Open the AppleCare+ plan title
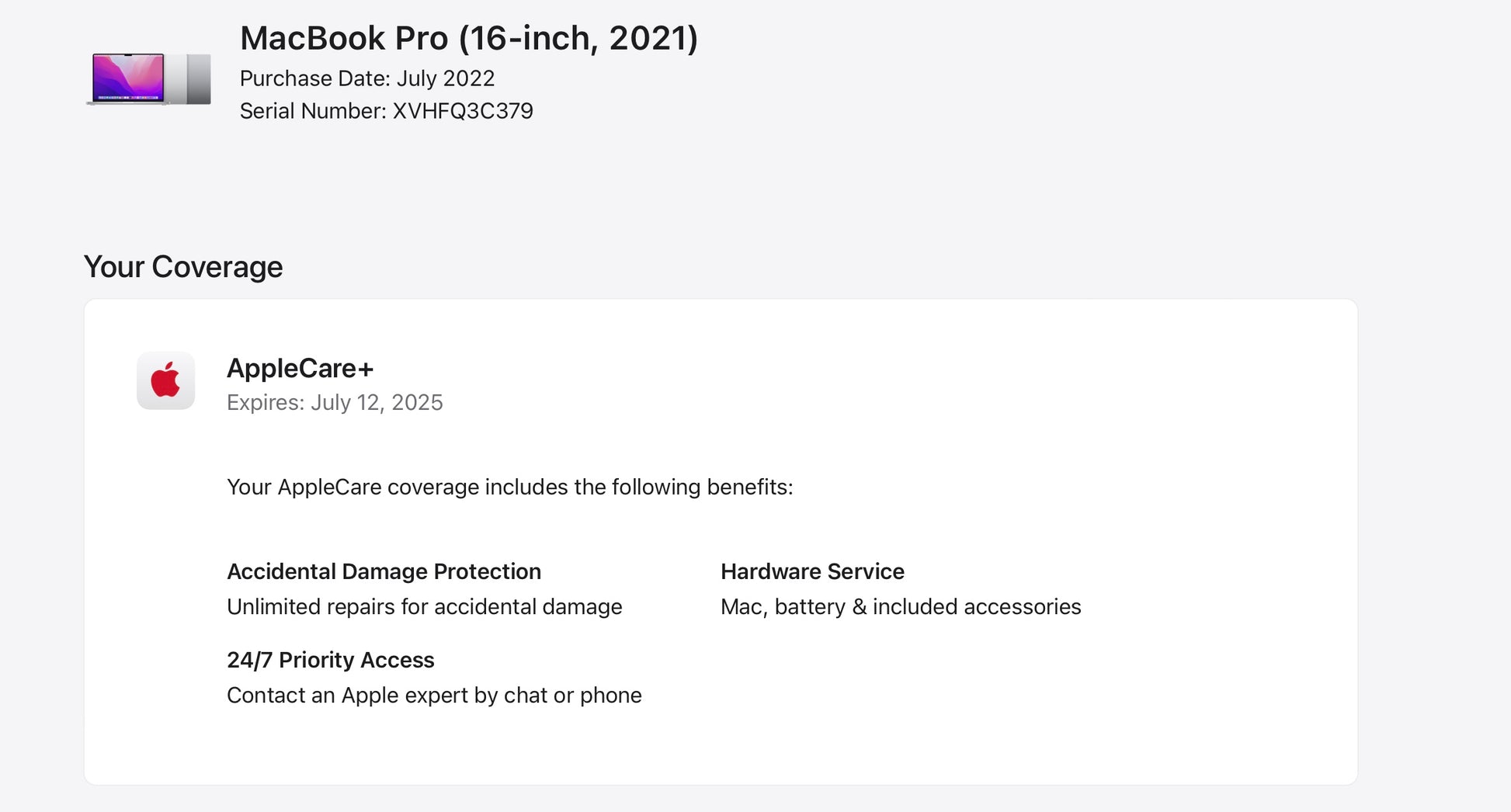This screenshot has height=812, width=1511. tap(300, 368)
